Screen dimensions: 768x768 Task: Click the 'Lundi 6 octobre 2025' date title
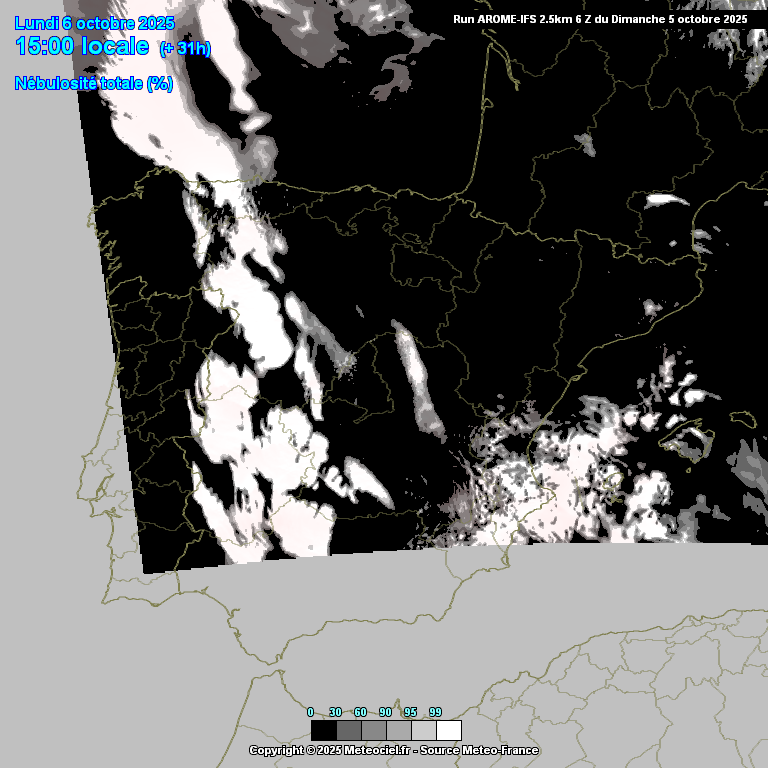94,23
